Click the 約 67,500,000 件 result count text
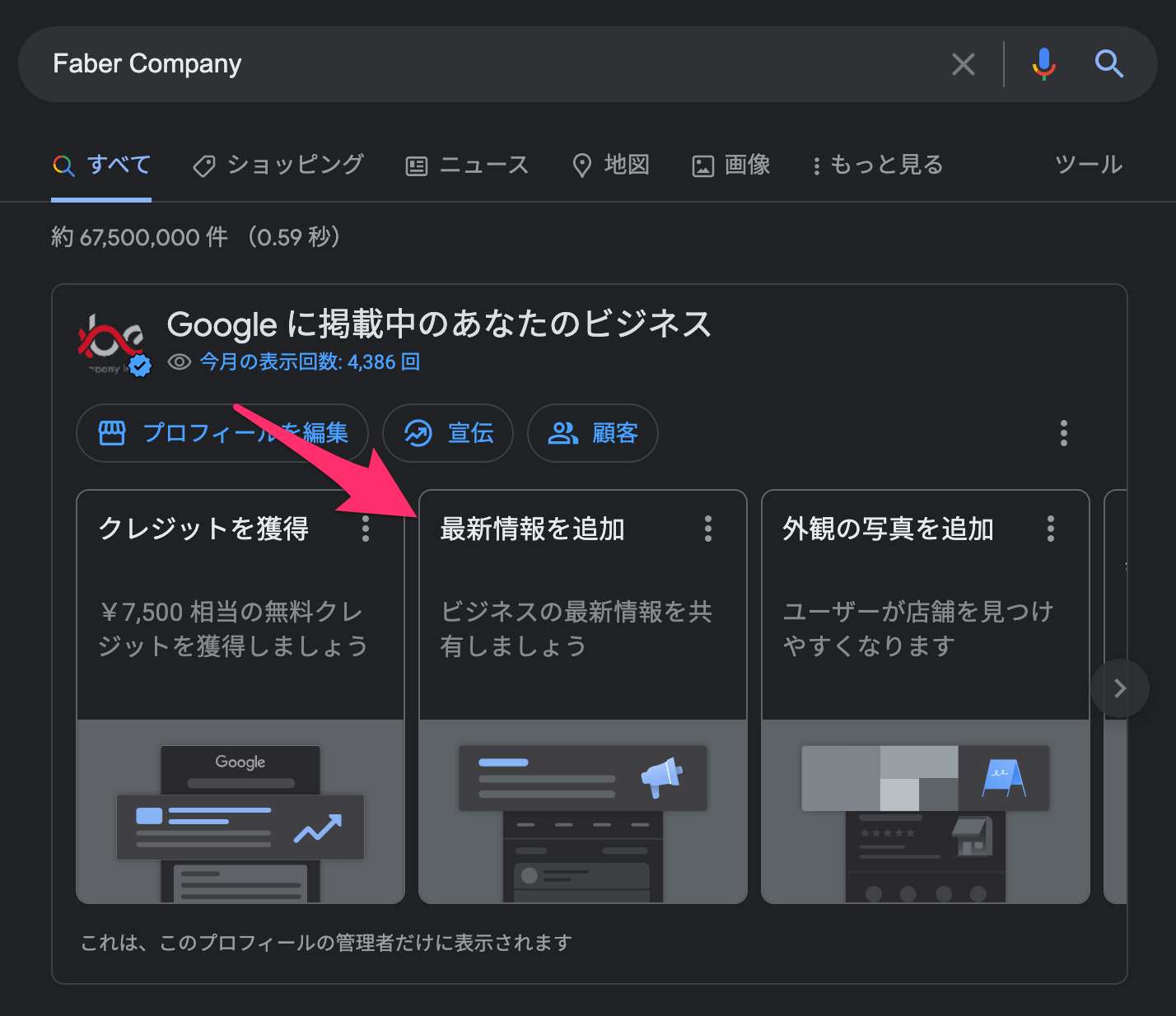 [x=140, y=237]
